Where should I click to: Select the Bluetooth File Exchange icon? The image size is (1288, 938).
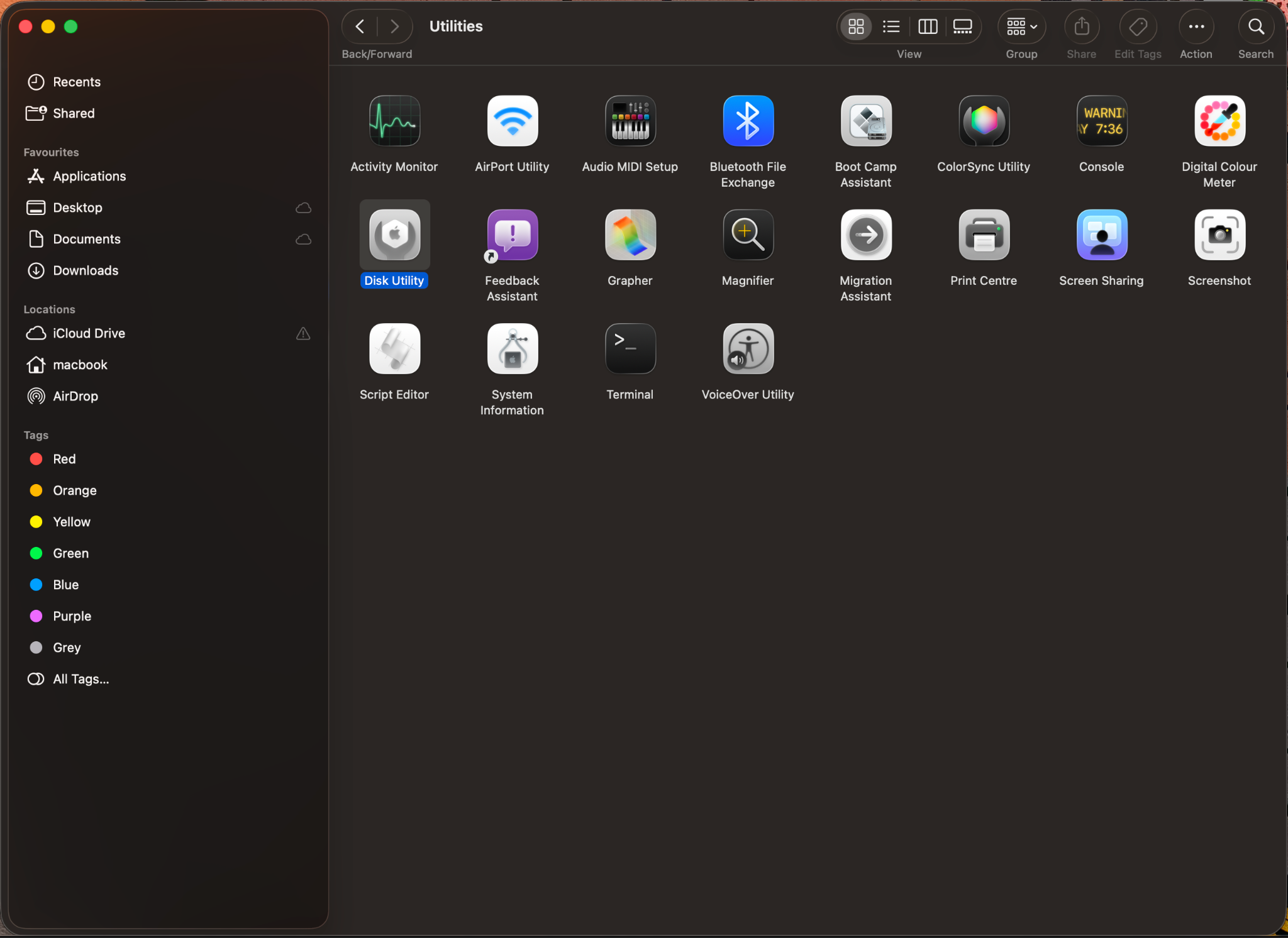tap(747, 121)
